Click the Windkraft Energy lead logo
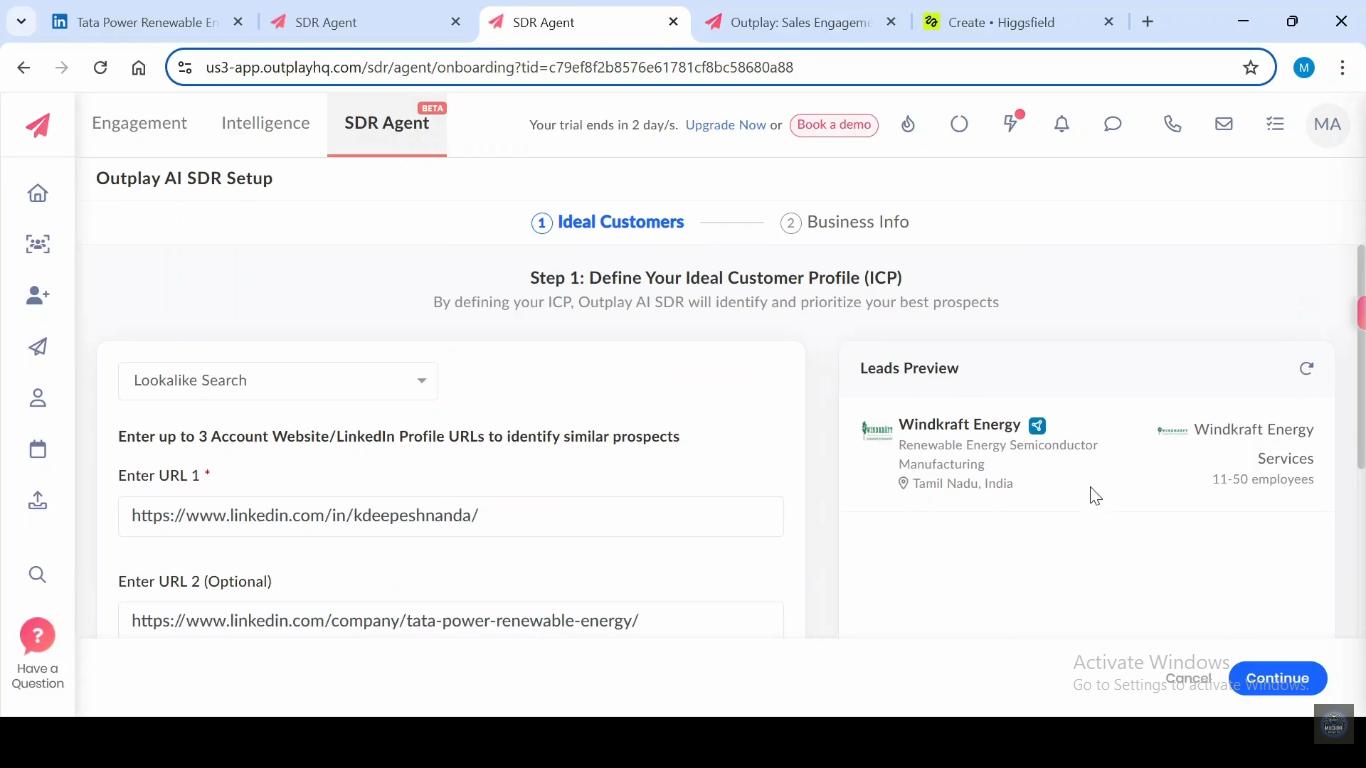1366x768 pixels. pos(877,430)
